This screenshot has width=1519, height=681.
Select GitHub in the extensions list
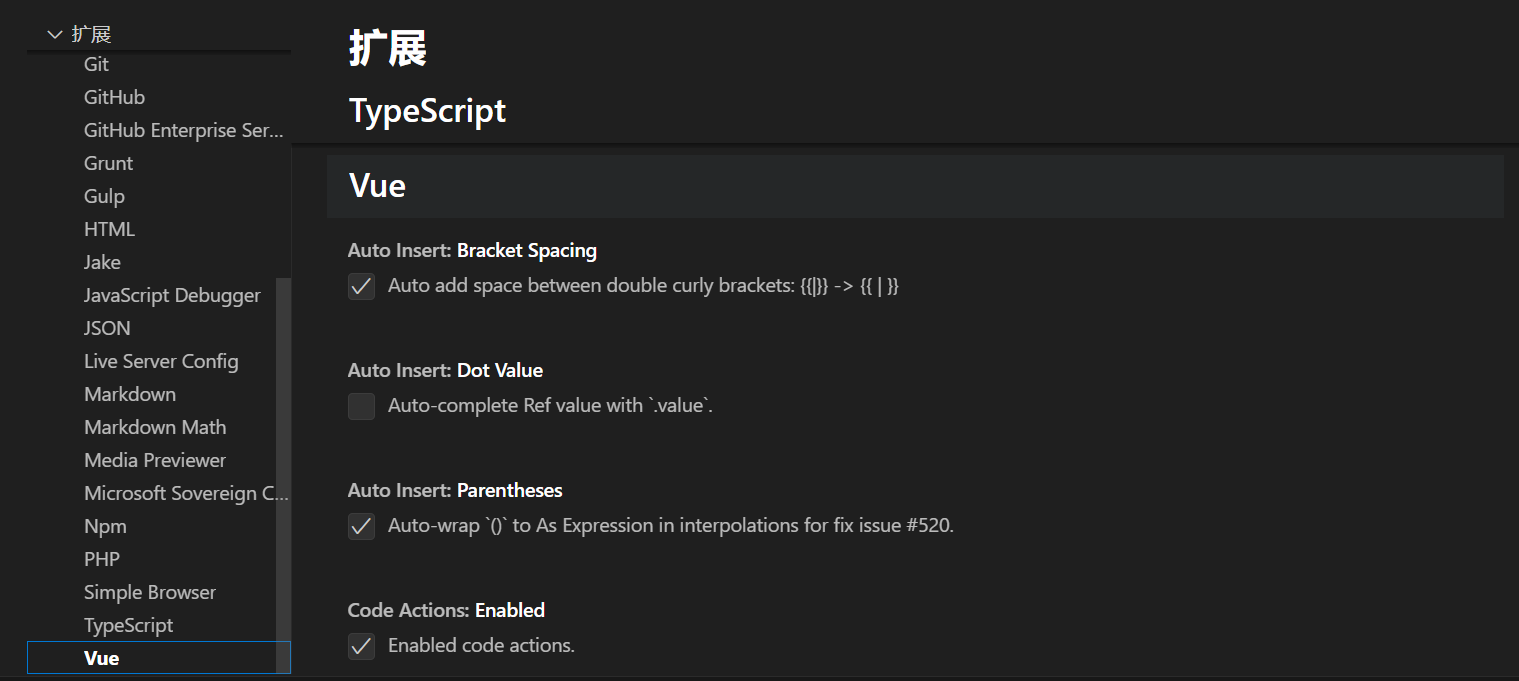(114, 97)
